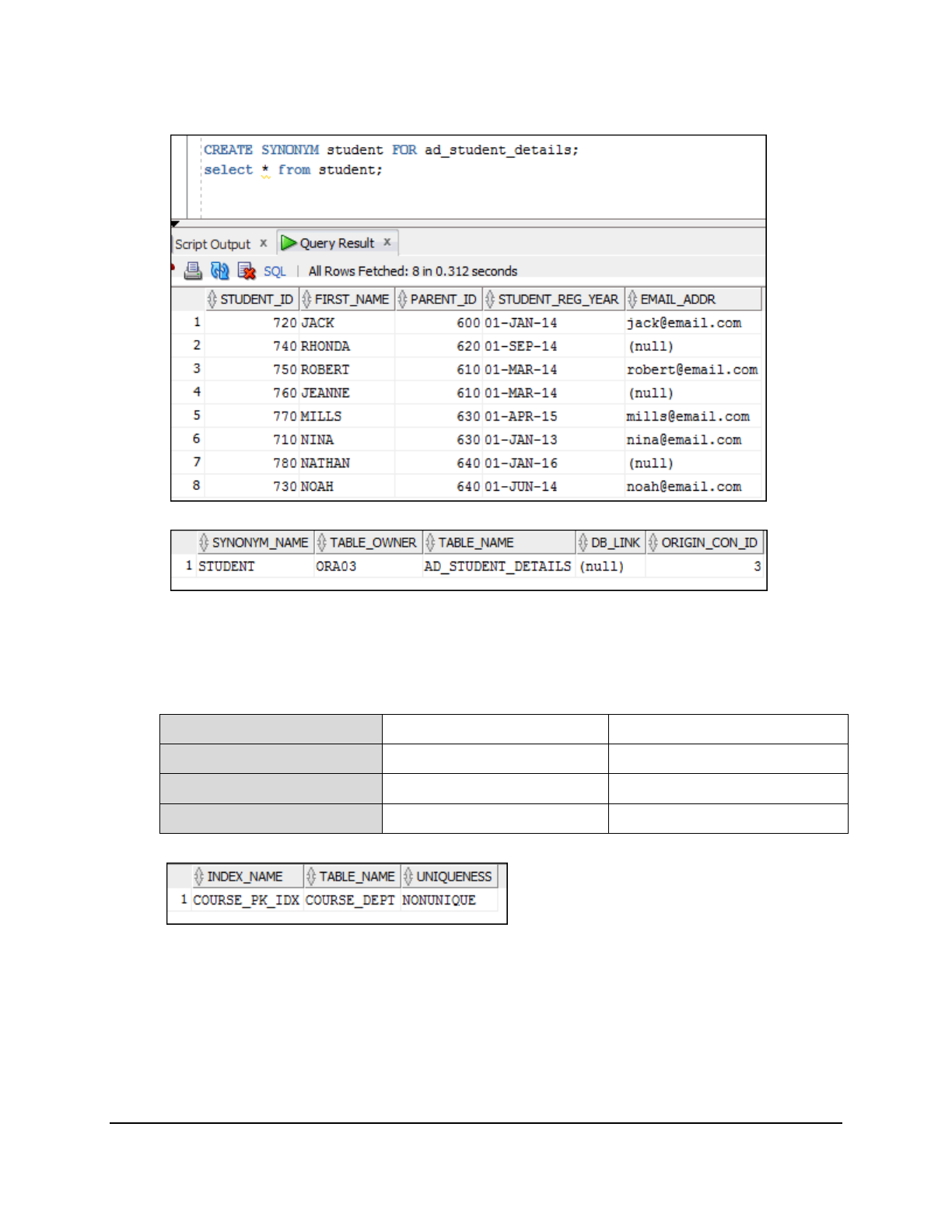Click the Delete row icon with red X
Viewport: 952px width, 1232px height.
click(247, 271)
